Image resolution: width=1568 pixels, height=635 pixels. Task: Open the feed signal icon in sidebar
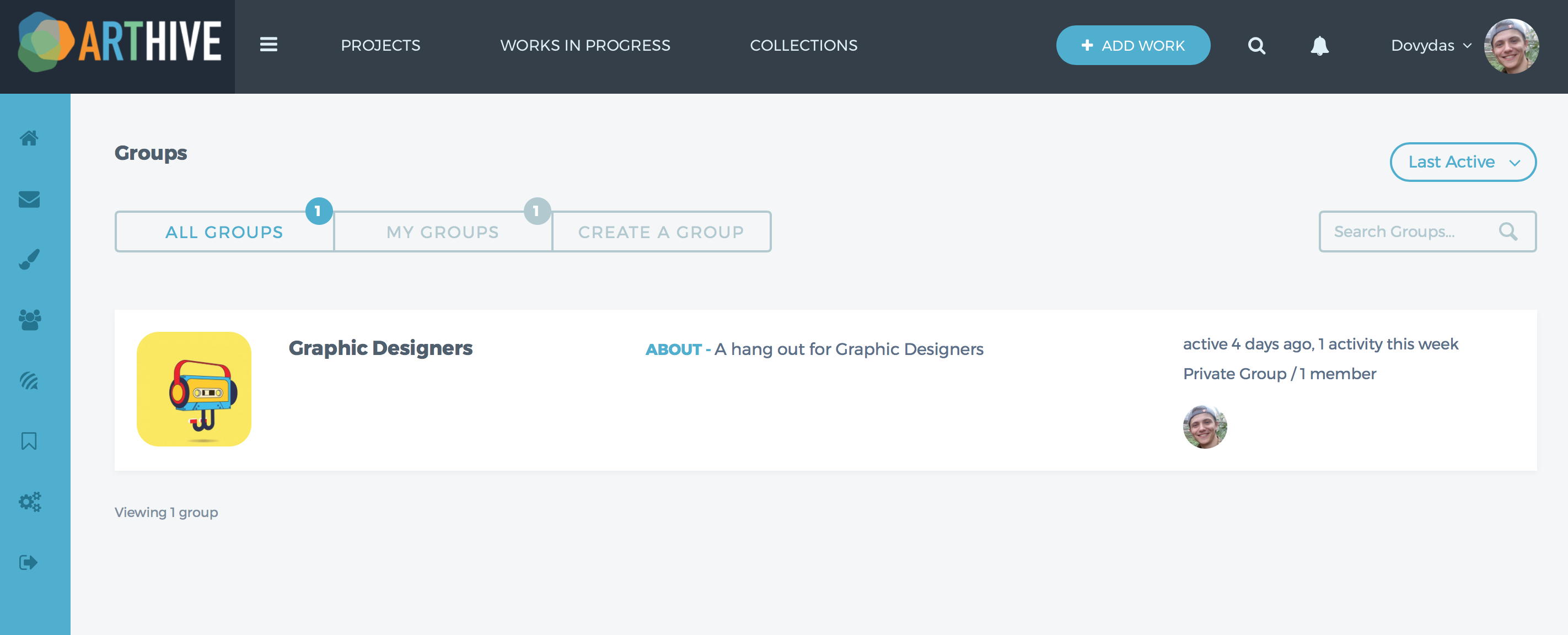point(29,380)
